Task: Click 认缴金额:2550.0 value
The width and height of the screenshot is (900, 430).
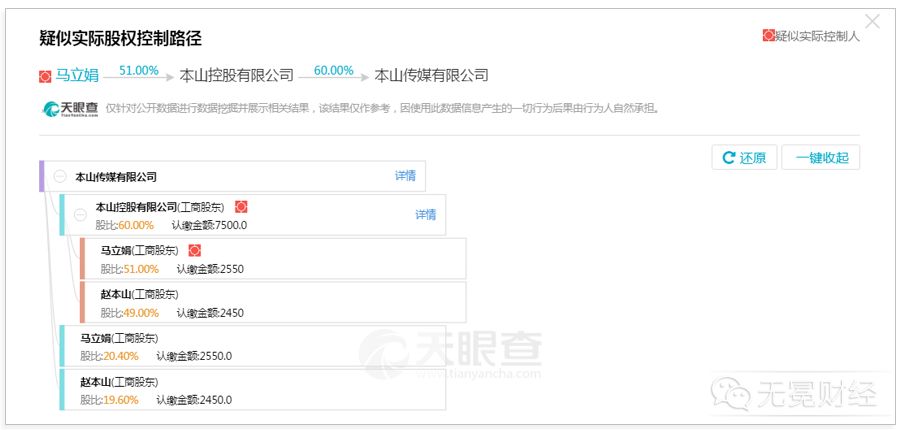Action: click(x=194, y=356)
